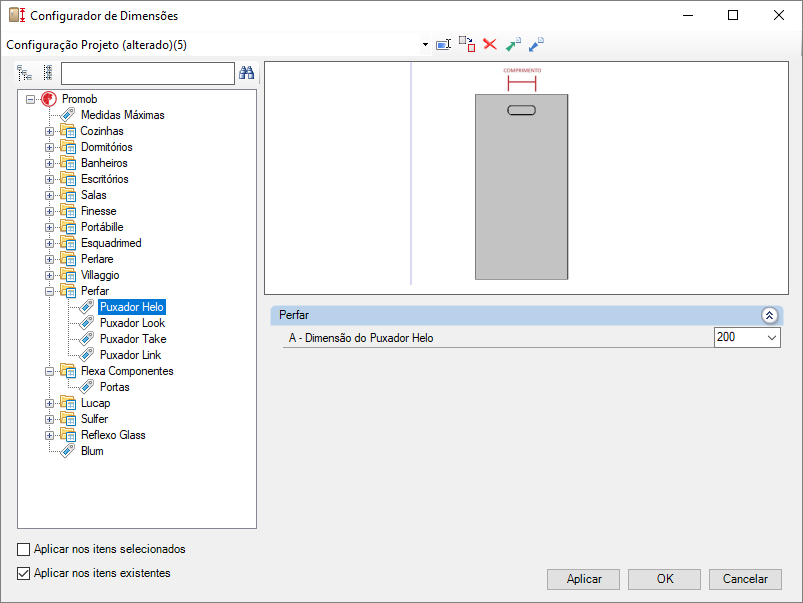This screenshot has height=603, width=803.
Task: Select the Blum tree item
Action: pos(92,451)
